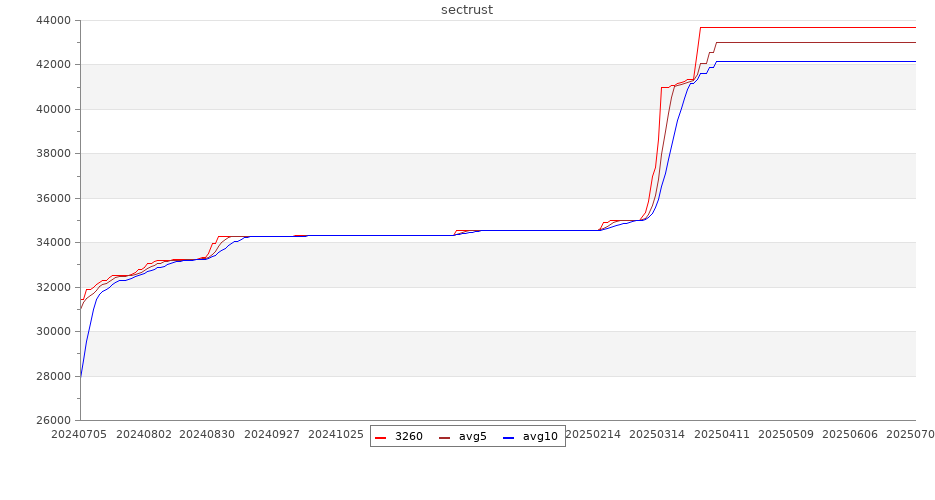Select the avg5 series label in legend
Screen dimensions: 935x500
coord(473,437)
